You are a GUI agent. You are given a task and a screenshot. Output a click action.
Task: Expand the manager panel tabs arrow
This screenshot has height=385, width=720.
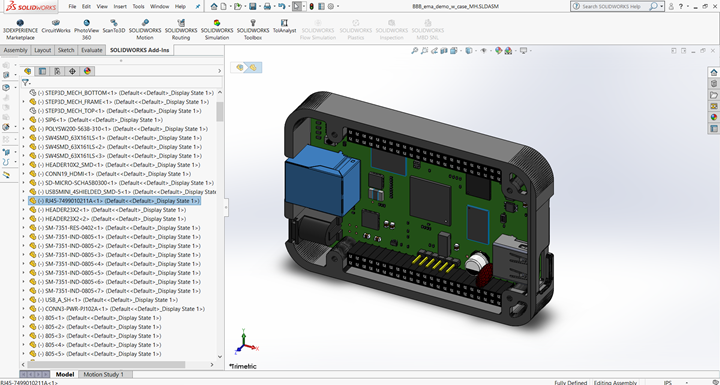coord(219,71)
